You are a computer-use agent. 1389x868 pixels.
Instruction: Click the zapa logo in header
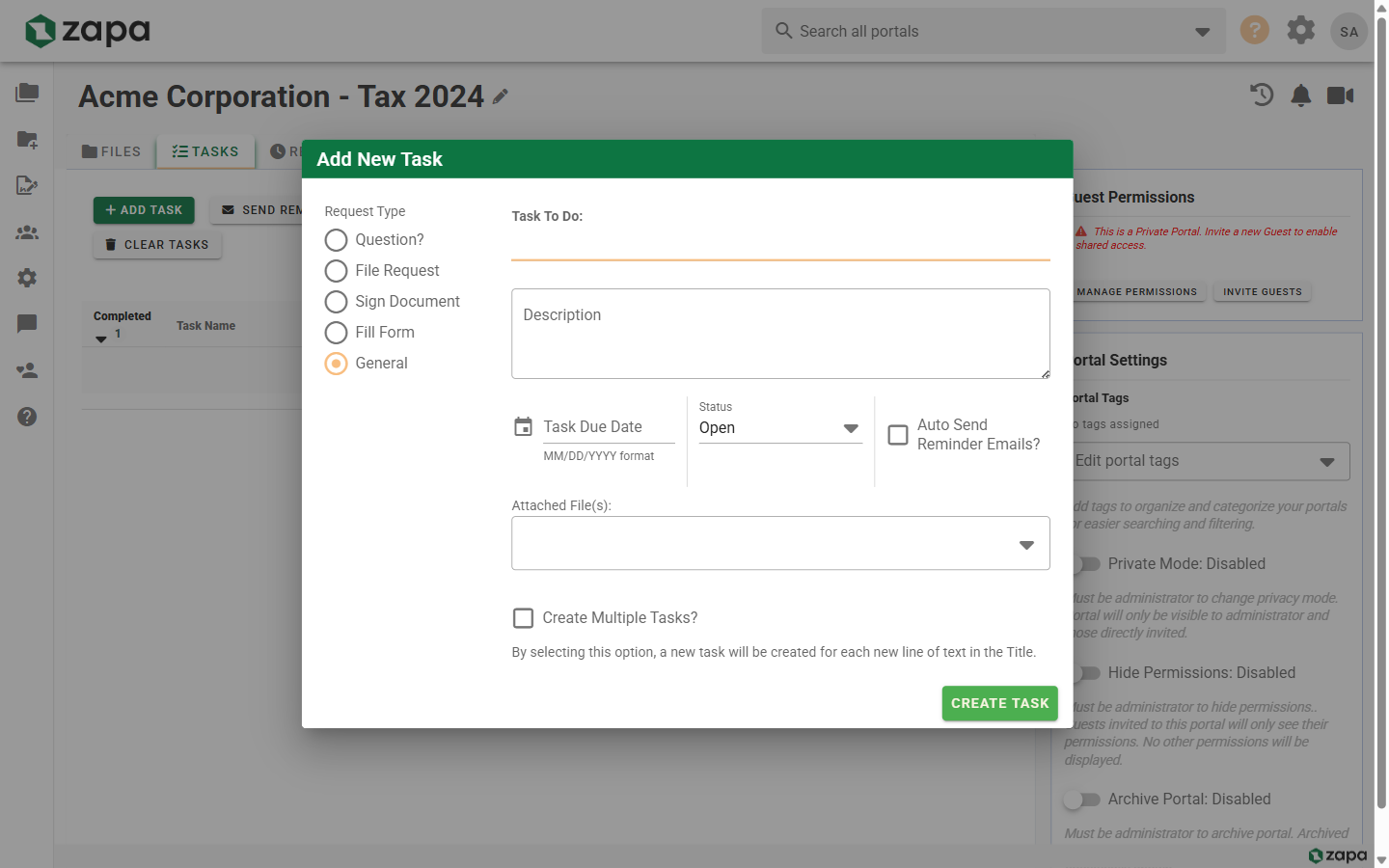[x=88, y=31]
